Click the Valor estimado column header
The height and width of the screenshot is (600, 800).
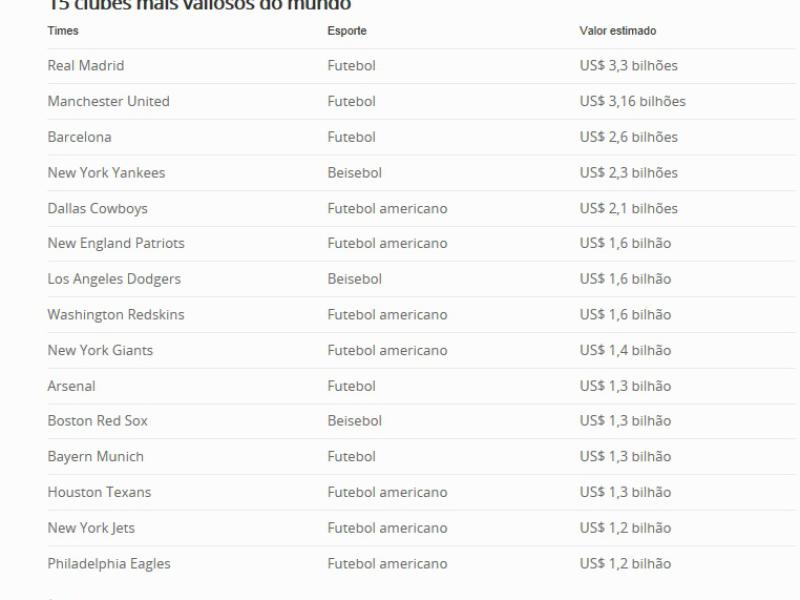(618, 31)
